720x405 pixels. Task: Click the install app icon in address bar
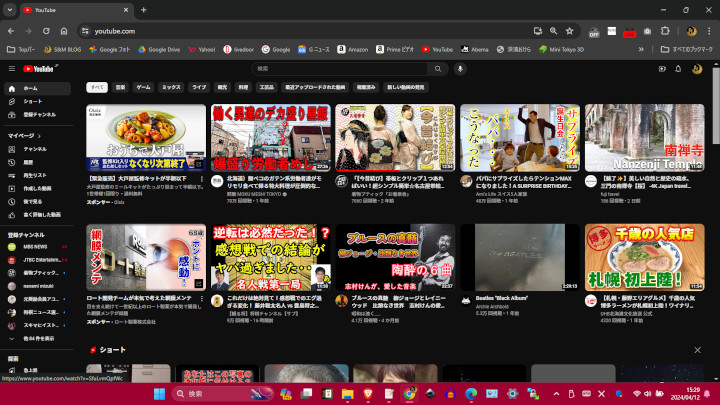(x=538, y=31)
